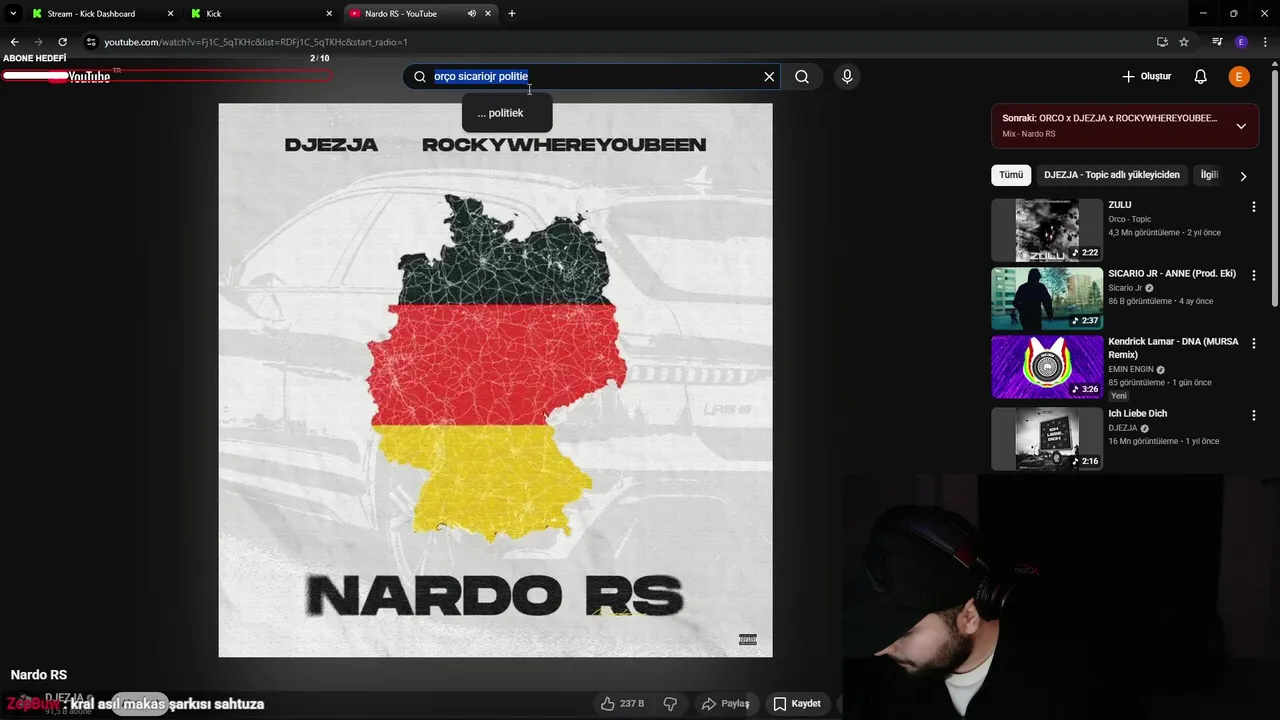Expand the Sonraki mix playlist panel
Image resolution: width=1280 pixels, height=720 pixels.
click(x=1241, y=126)
